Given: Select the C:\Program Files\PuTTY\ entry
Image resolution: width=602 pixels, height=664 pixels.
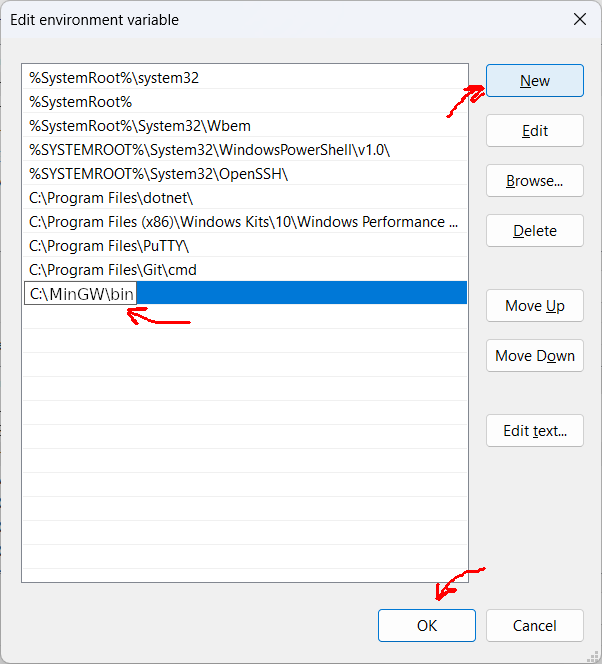Looking at the screenshot, I should [245, 246].
